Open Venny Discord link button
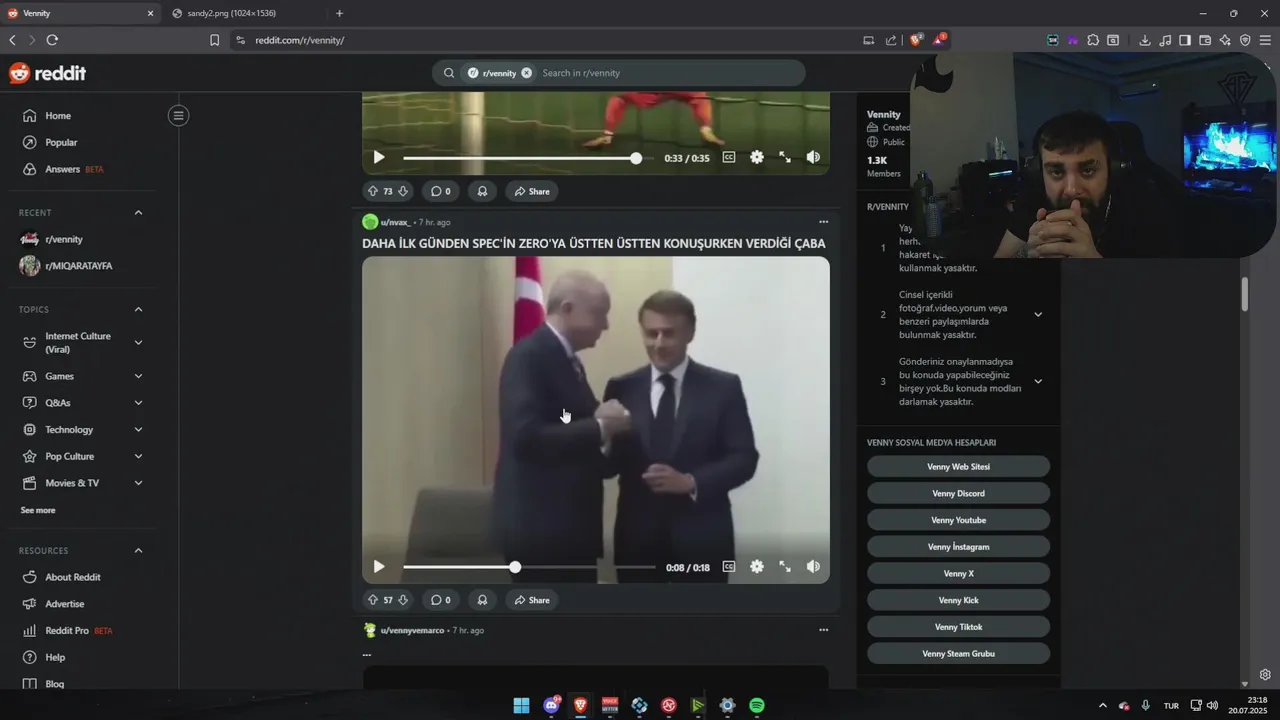This screenshot has width=1280, height=720. (958, 494)
